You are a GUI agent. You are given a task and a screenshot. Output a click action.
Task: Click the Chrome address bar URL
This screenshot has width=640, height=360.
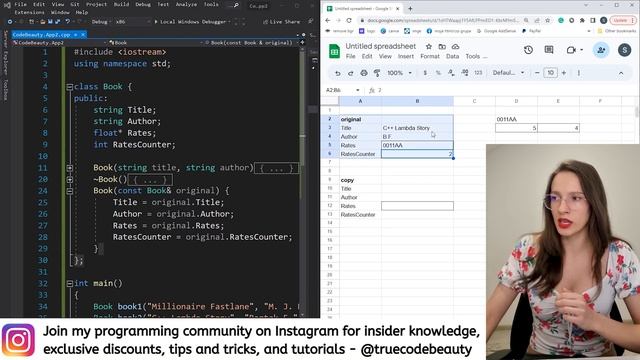pos(442,20)
